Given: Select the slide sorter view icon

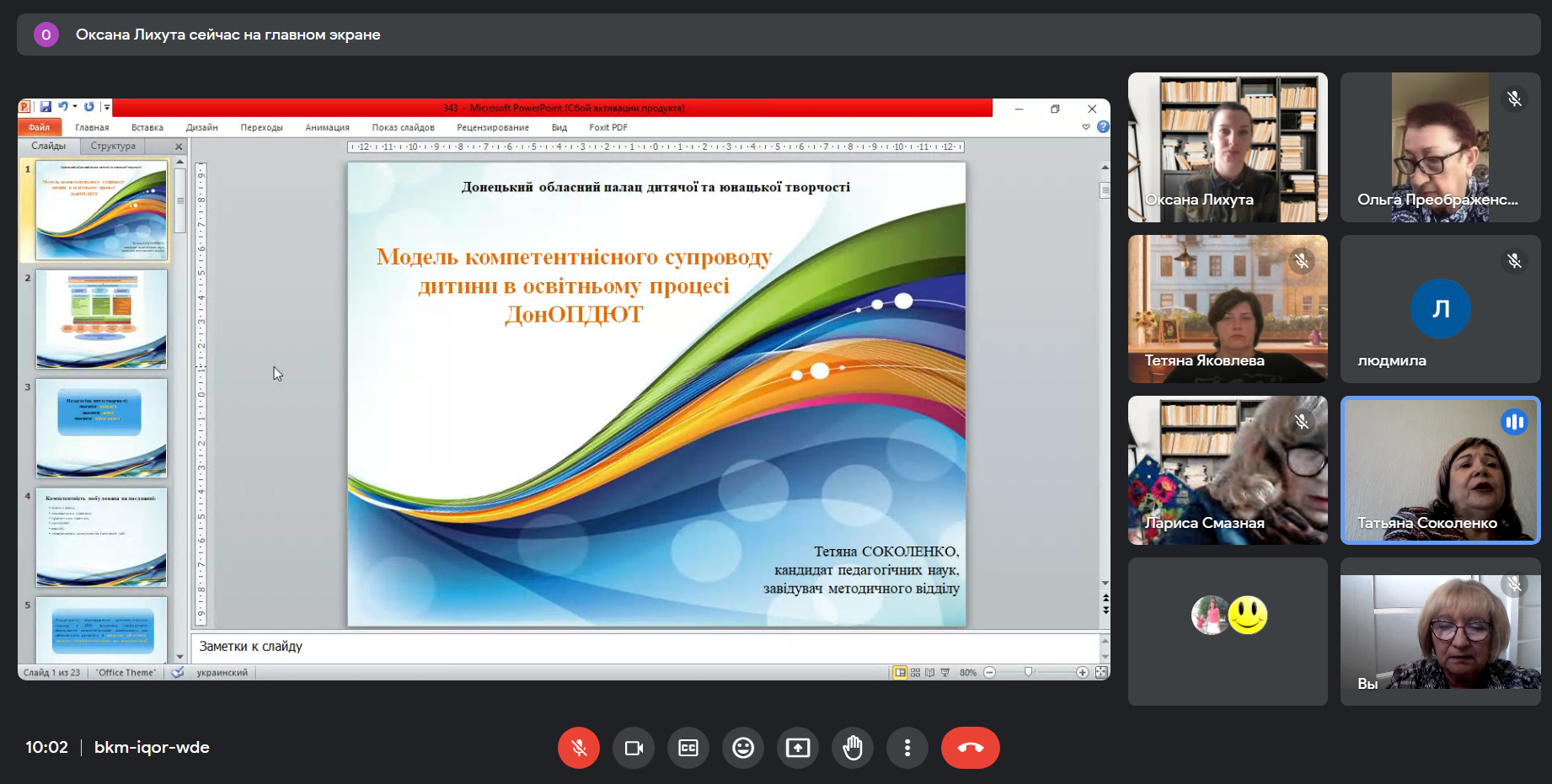Looking at the screenshot, I should tap(915, 673).
